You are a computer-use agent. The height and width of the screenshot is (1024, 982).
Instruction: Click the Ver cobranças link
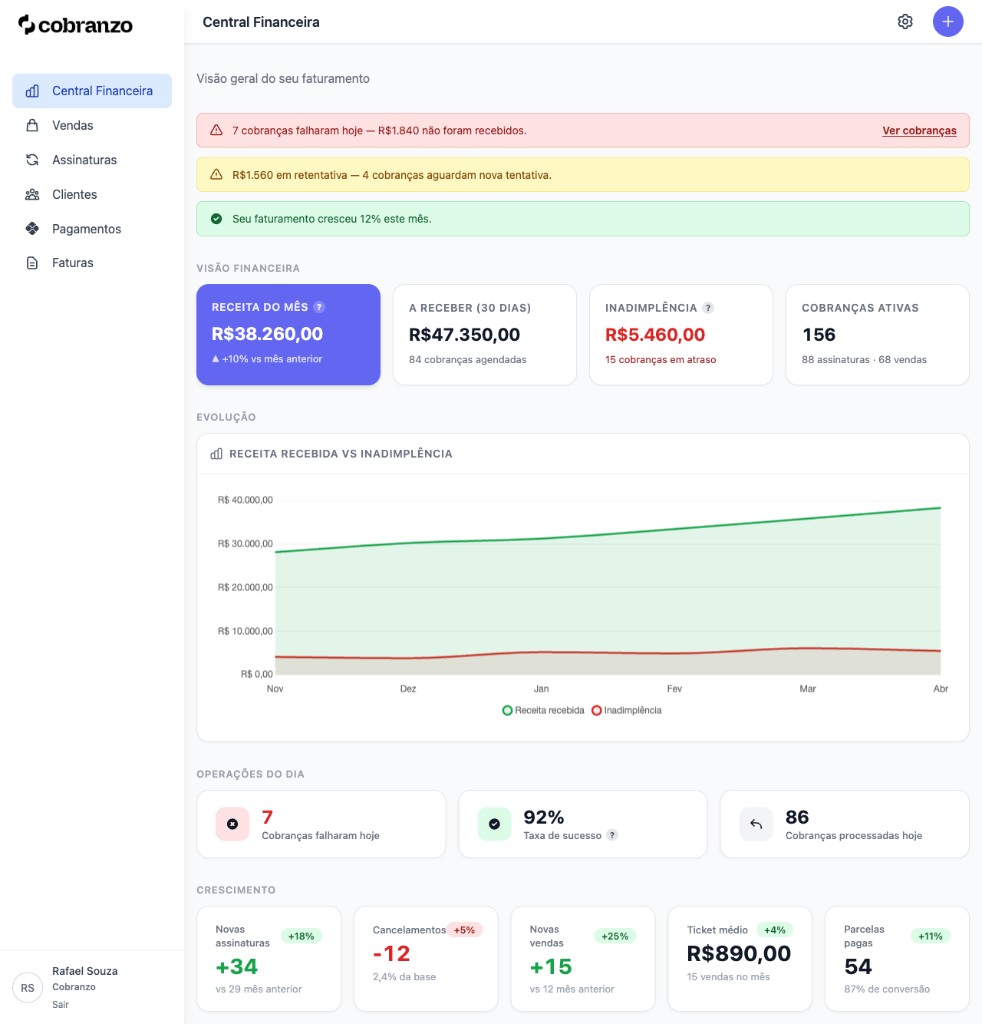(x=919, y=131)
